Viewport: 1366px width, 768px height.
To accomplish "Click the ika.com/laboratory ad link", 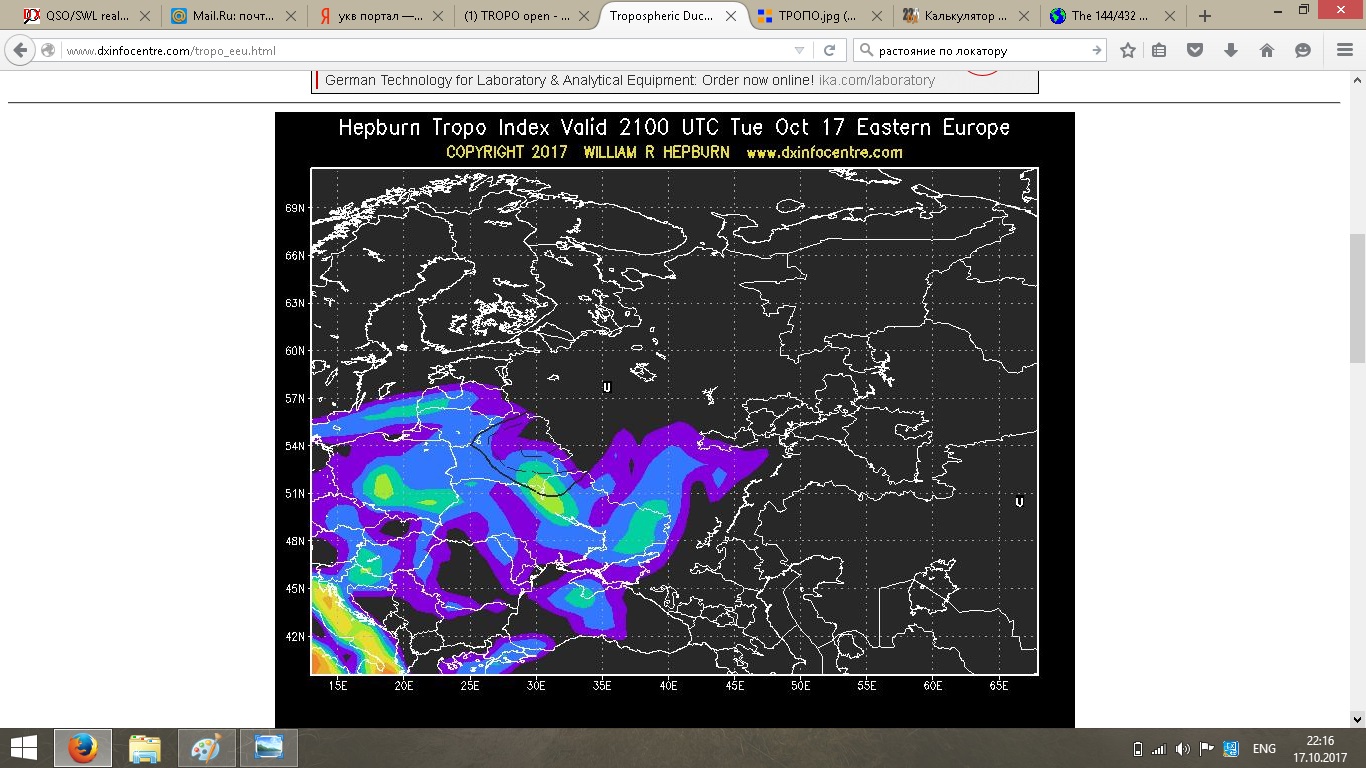I will point(876,80).
